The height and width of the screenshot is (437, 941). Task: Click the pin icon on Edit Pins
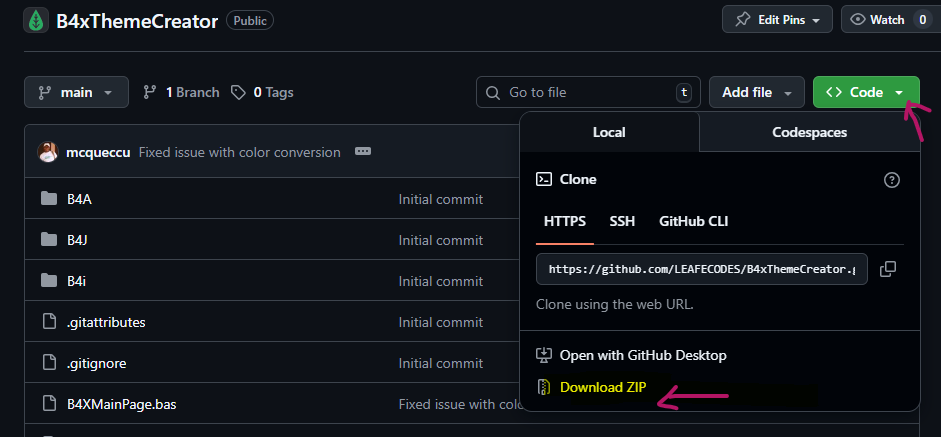(x=742, y=20)
